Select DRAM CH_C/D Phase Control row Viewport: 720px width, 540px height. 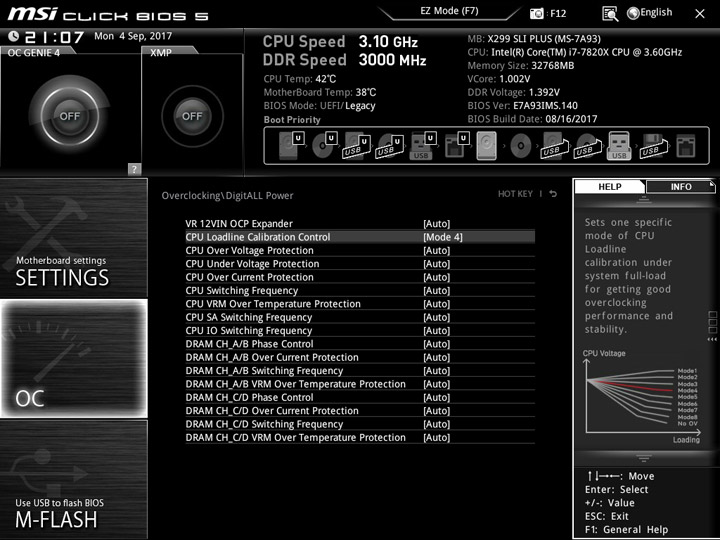click(360, 397)
